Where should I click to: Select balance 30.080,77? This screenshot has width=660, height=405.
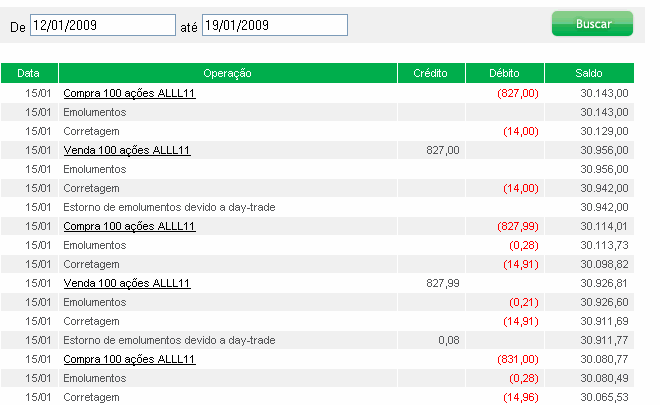[604, 359]
